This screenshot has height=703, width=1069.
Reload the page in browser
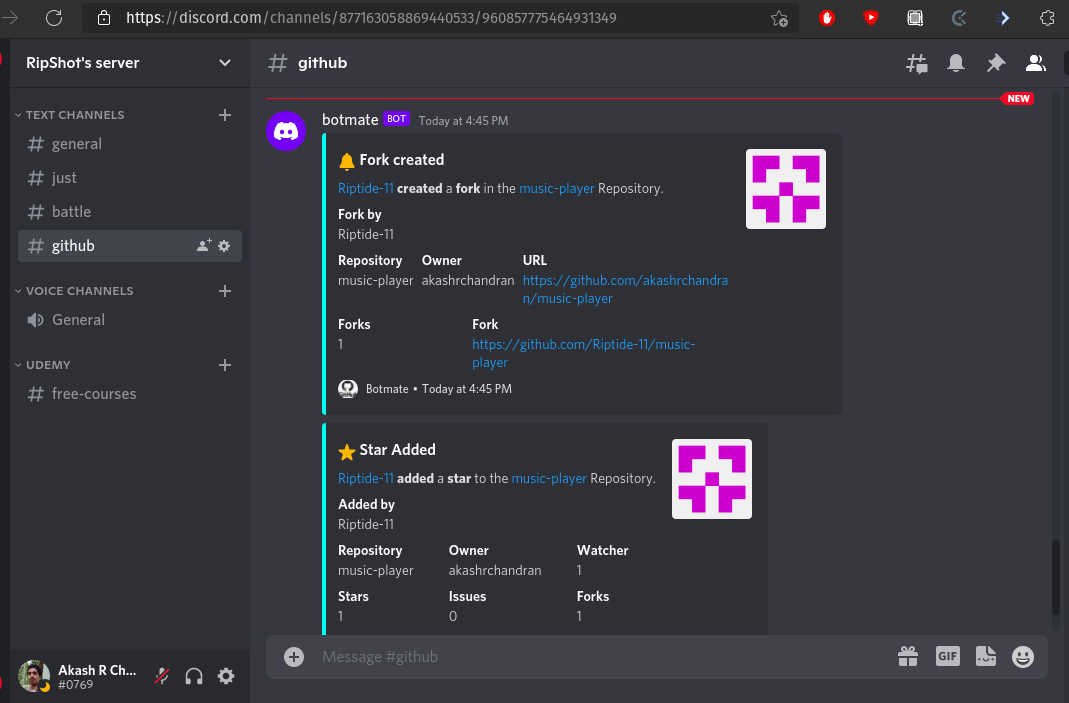click(x=54, y=18)
